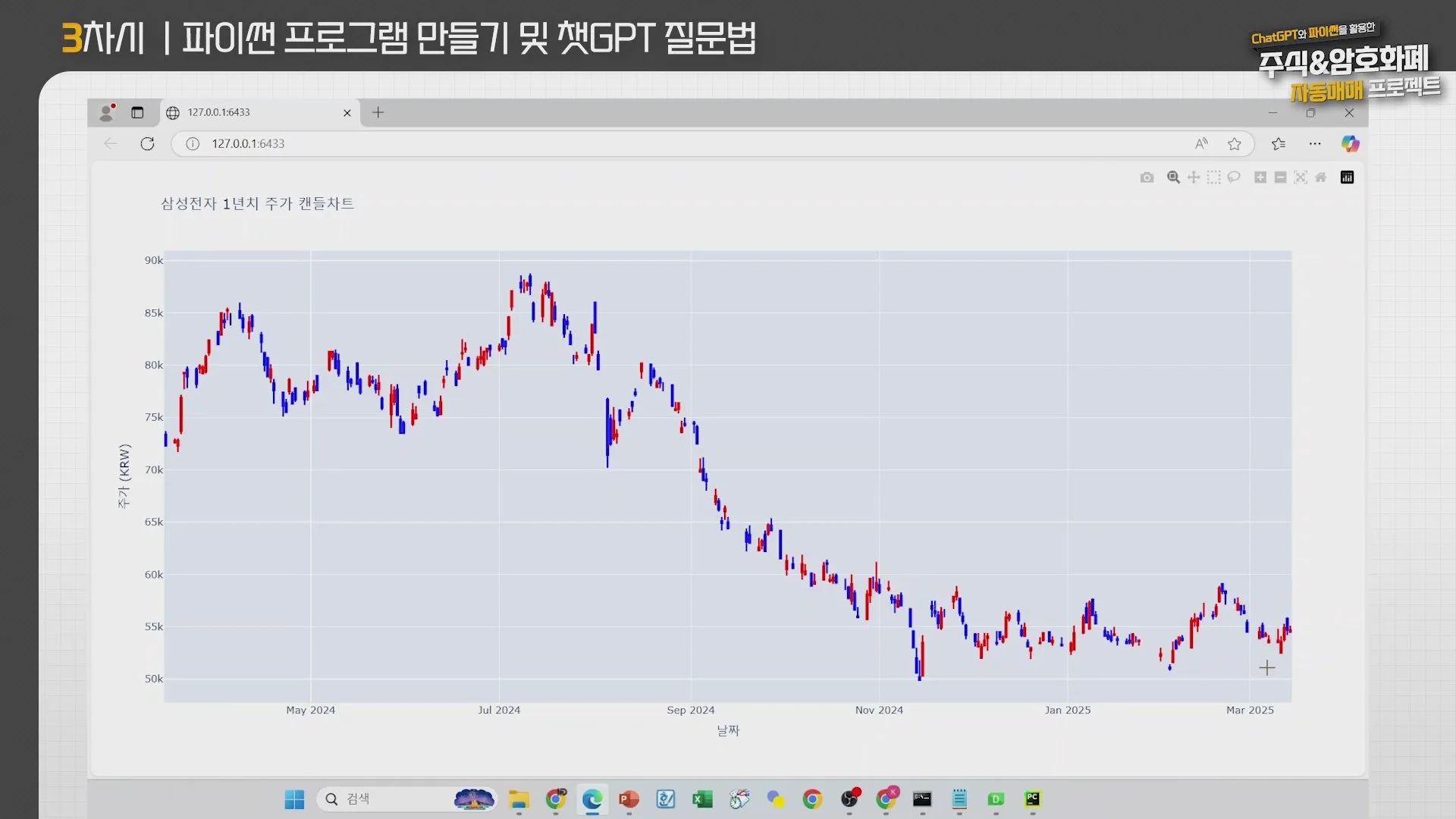Click the 주가 (KRW) y-axis title
Screen dimensions: 1456x819
pos(124,476)
